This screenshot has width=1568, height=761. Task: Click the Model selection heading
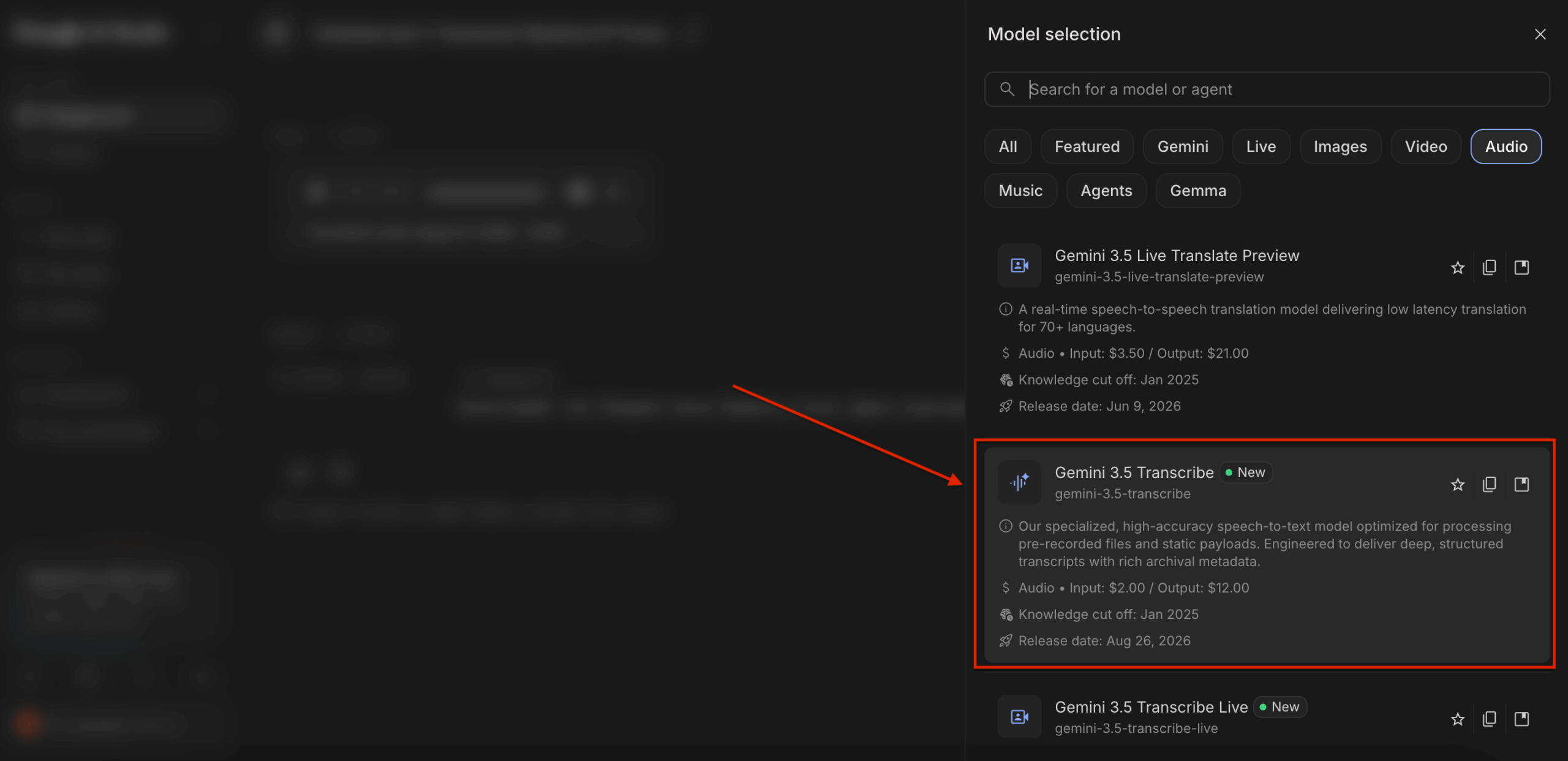point(1054,34)
